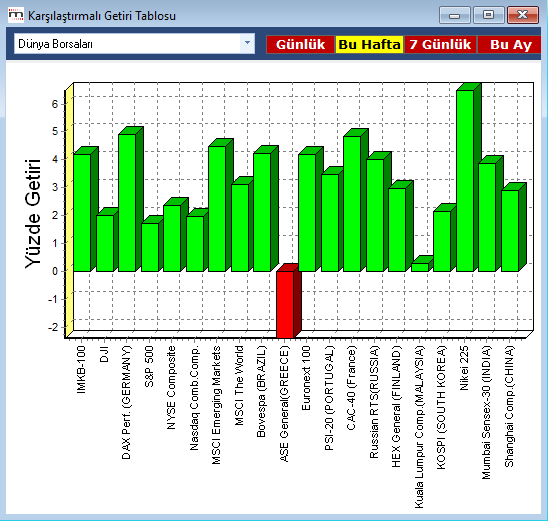Click the Russian RTS(RUSSIA) label
Screen dimensions: 548x521
(x=374, y=402)
